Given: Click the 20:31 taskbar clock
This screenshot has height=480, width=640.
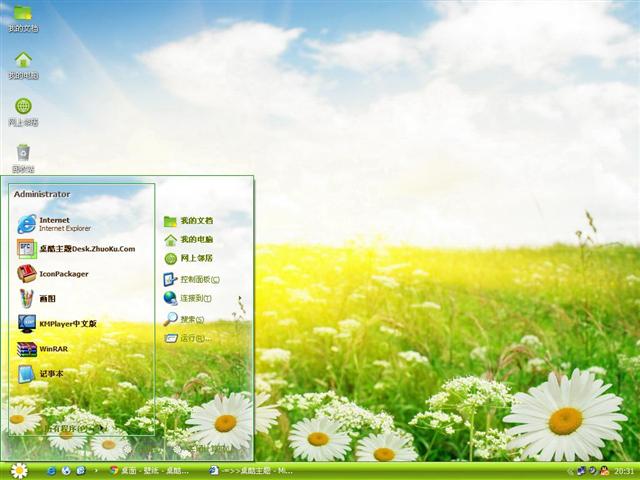Looking at the screenshot, I should coord(624,471).
